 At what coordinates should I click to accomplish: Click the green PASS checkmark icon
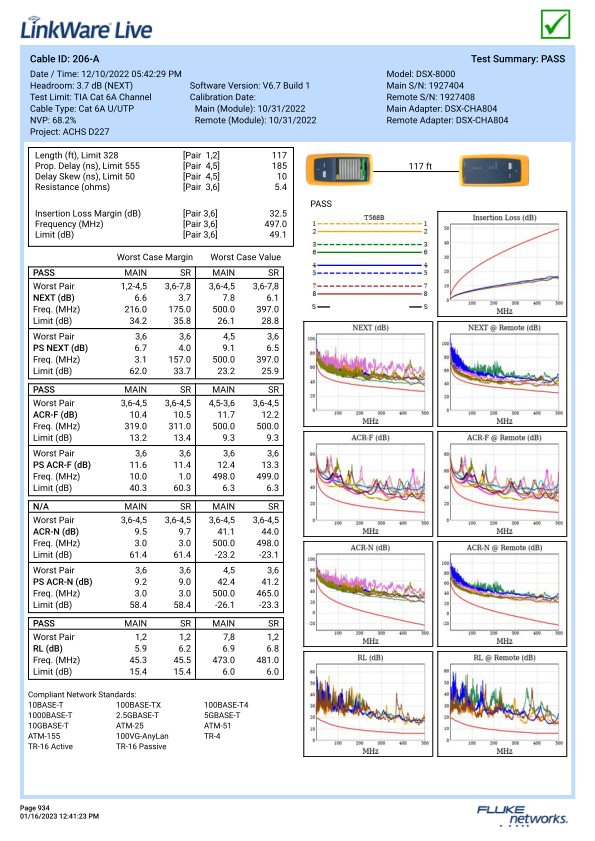click(555, 24)
